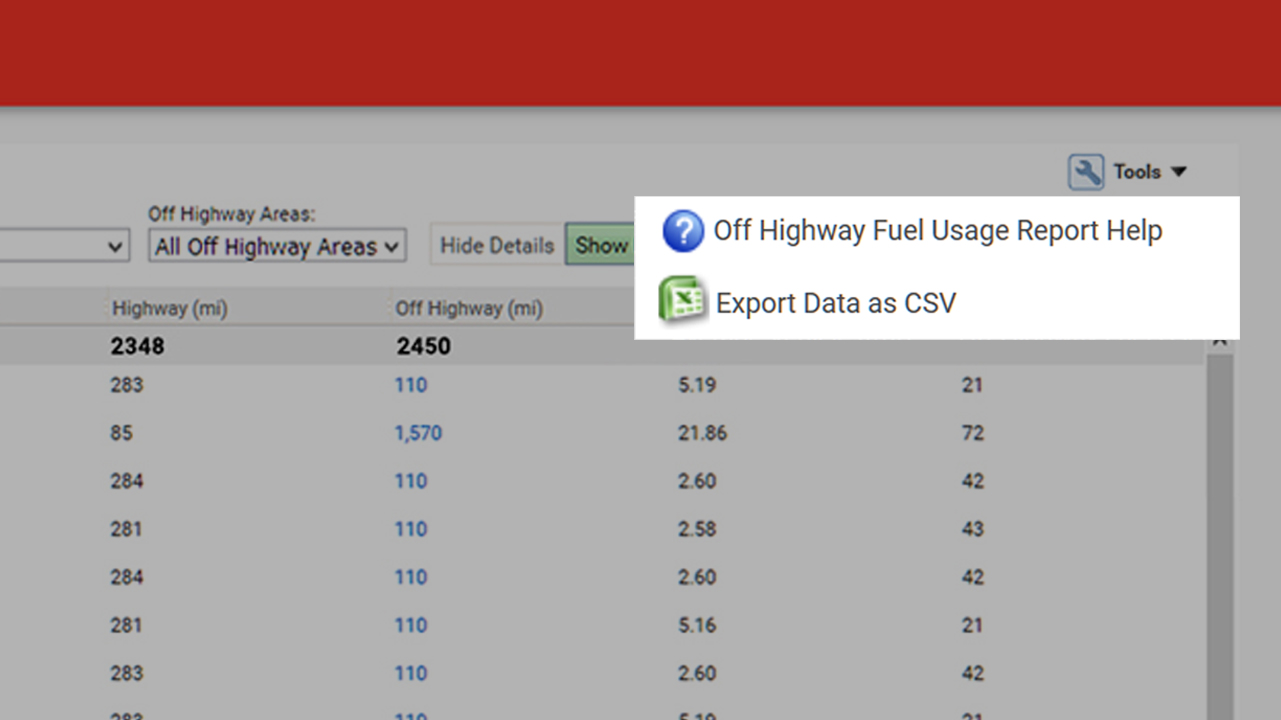Toggle the green Show details option

pos(600,246)
